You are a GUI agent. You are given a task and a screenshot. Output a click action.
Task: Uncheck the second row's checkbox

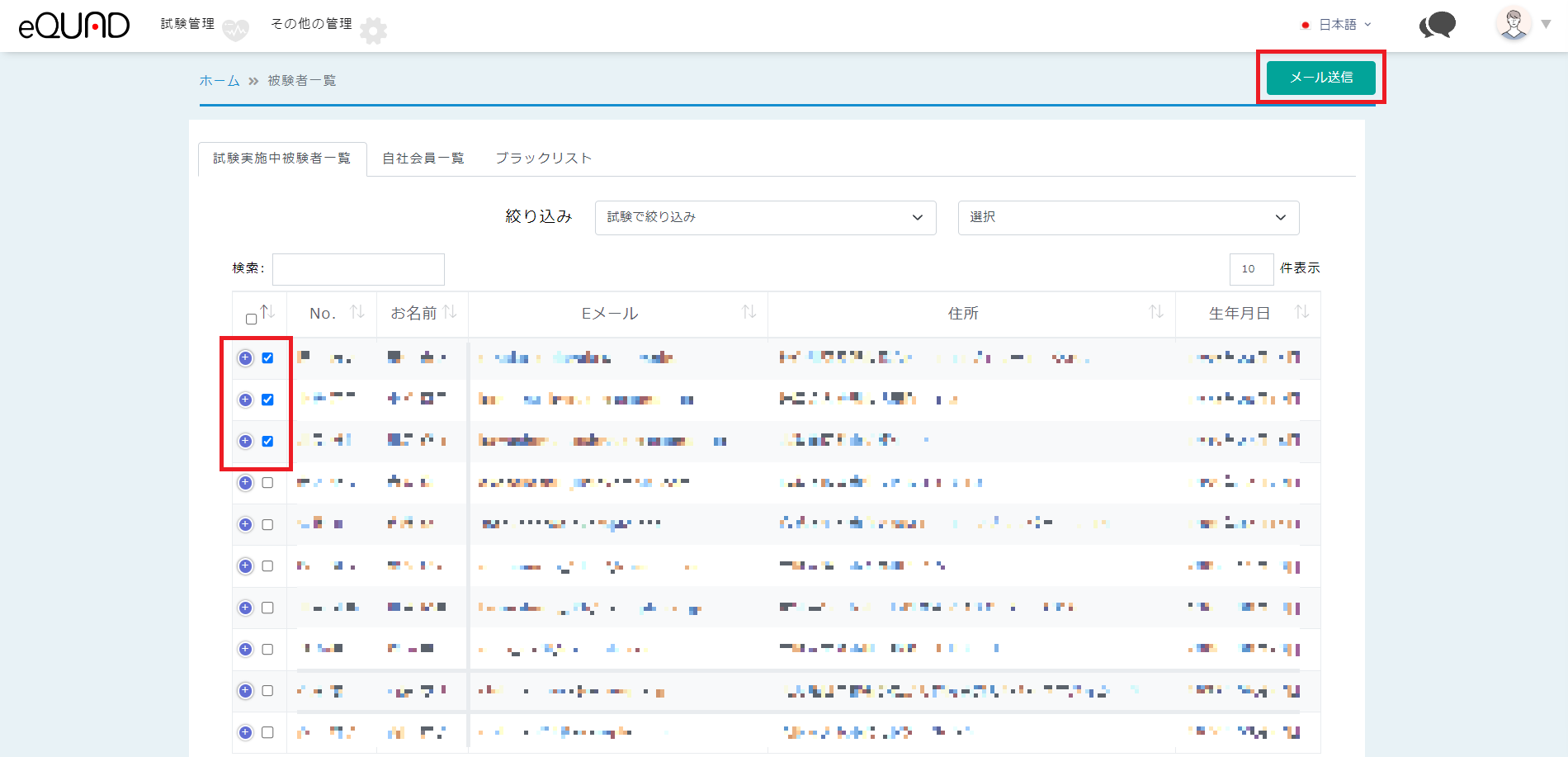(267, 400)
